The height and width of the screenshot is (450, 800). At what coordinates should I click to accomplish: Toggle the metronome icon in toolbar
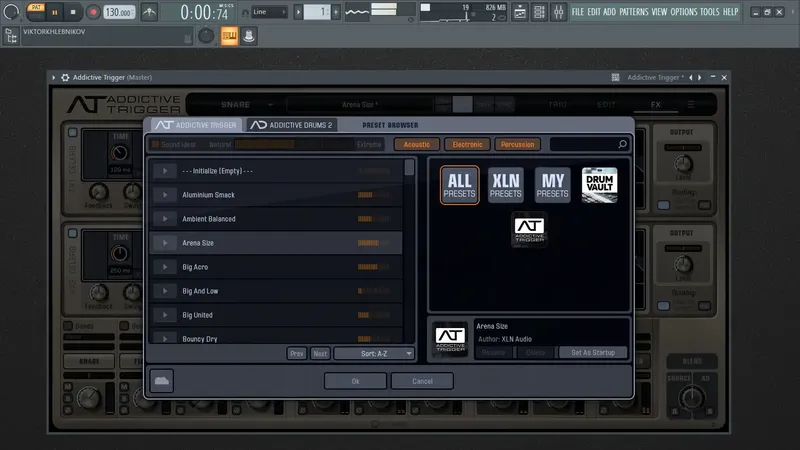tap(149, 12)
